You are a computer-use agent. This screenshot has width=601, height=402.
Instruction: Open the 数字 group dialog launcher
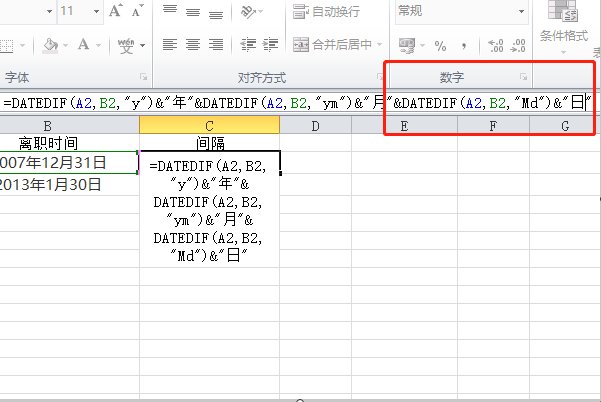523,77
